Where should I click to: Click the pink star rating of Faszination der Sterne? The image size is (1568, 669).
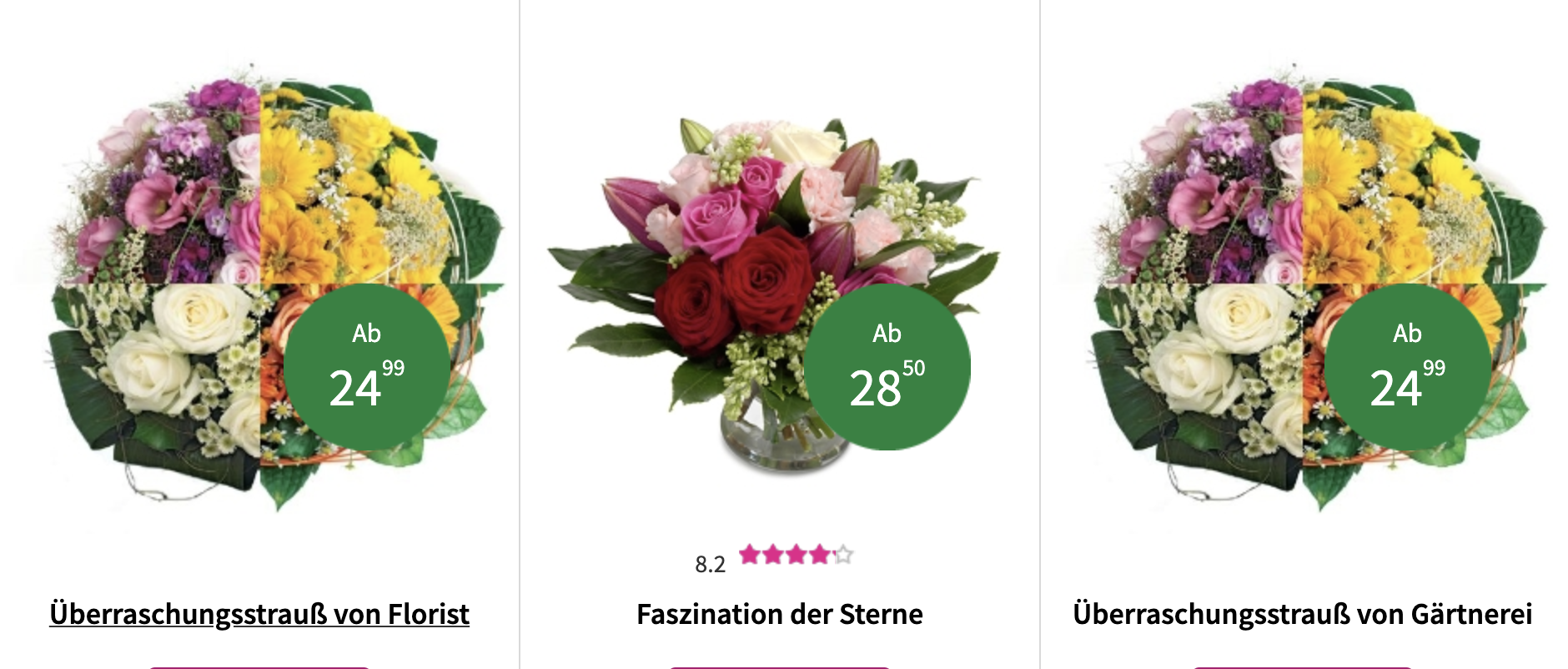click(x=797, y=554)
